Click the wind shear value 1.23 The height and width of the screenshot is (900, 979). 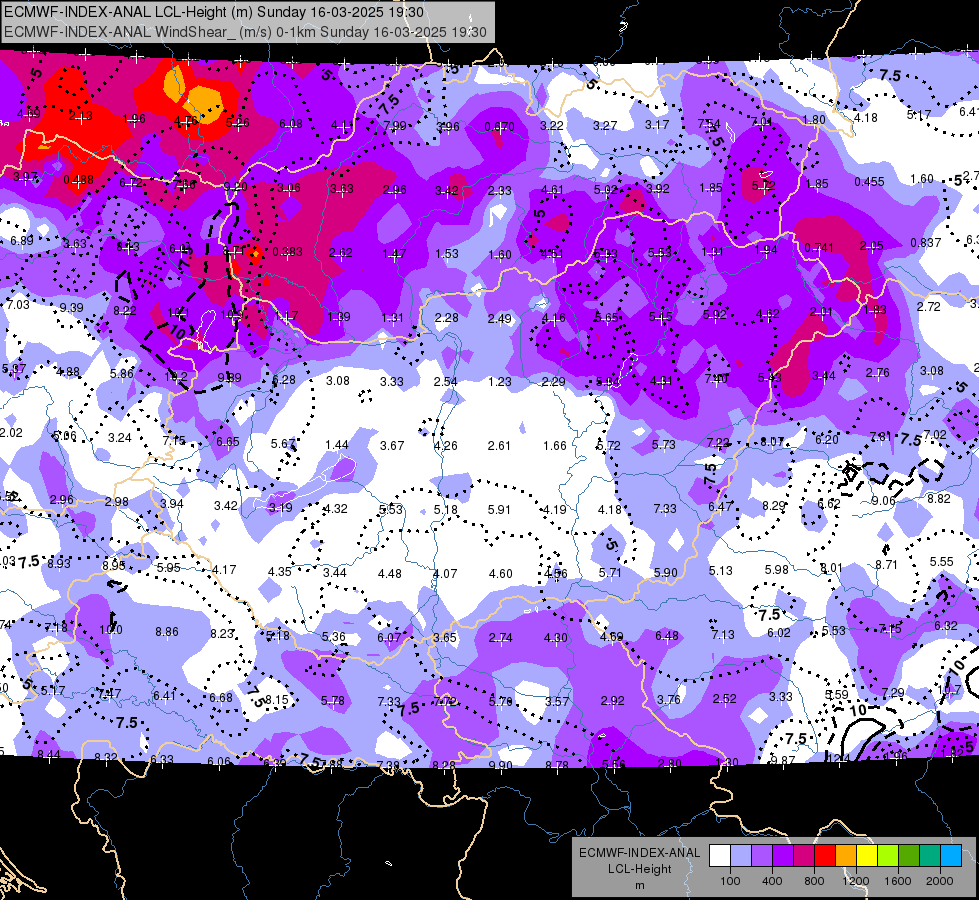point(499,381)
